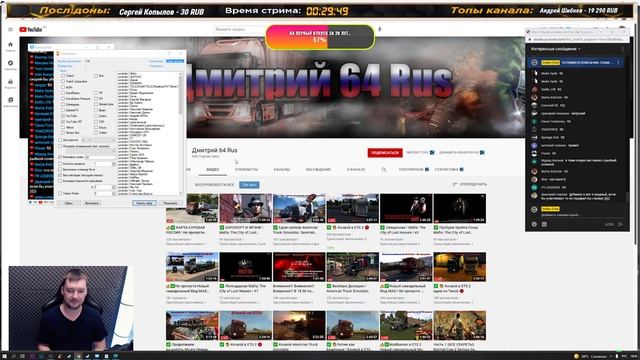Click the send message arrow icon
640x360 pixels.
(x=620, y=224)
